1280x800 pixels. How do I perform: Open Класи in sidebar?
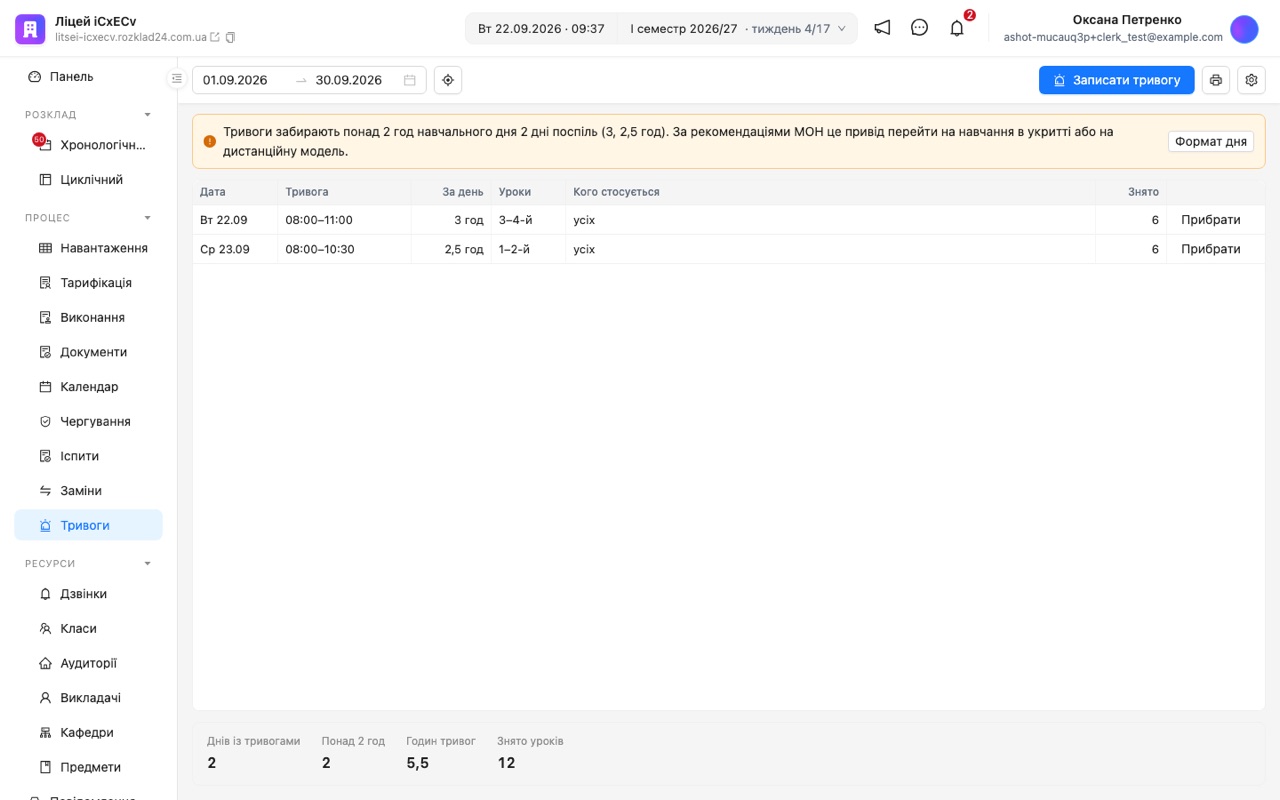tap(88, 629)
